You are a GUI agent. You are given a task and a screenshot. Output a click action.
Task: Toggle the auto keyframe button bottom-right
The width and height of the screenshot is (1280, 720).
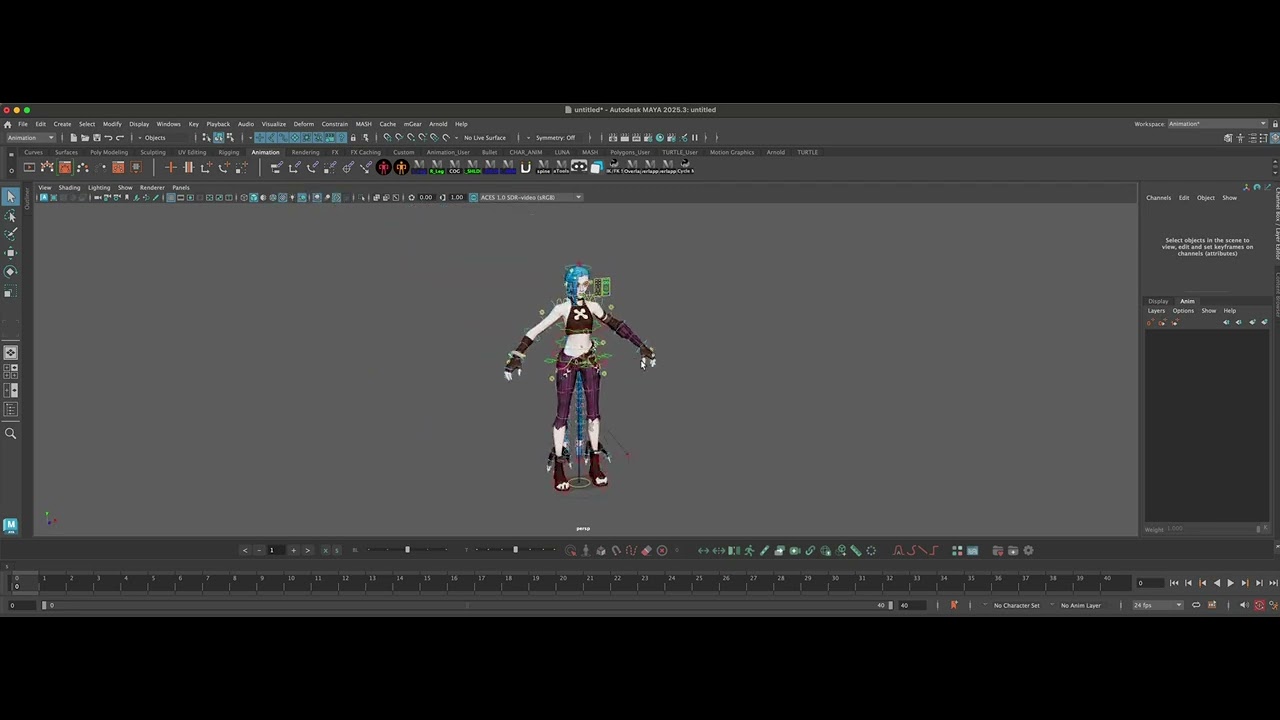pyautogui.click(x=1259, y=605)
